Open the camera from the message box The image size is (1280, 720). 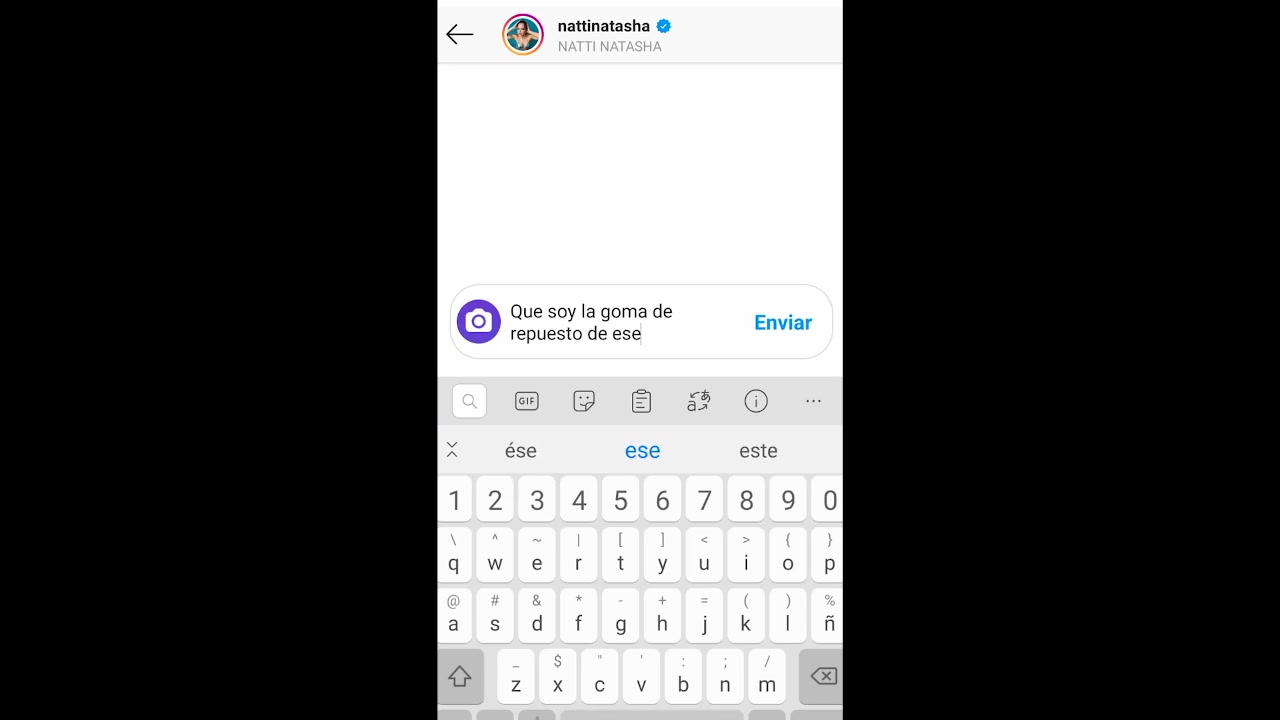click(479, 322)
